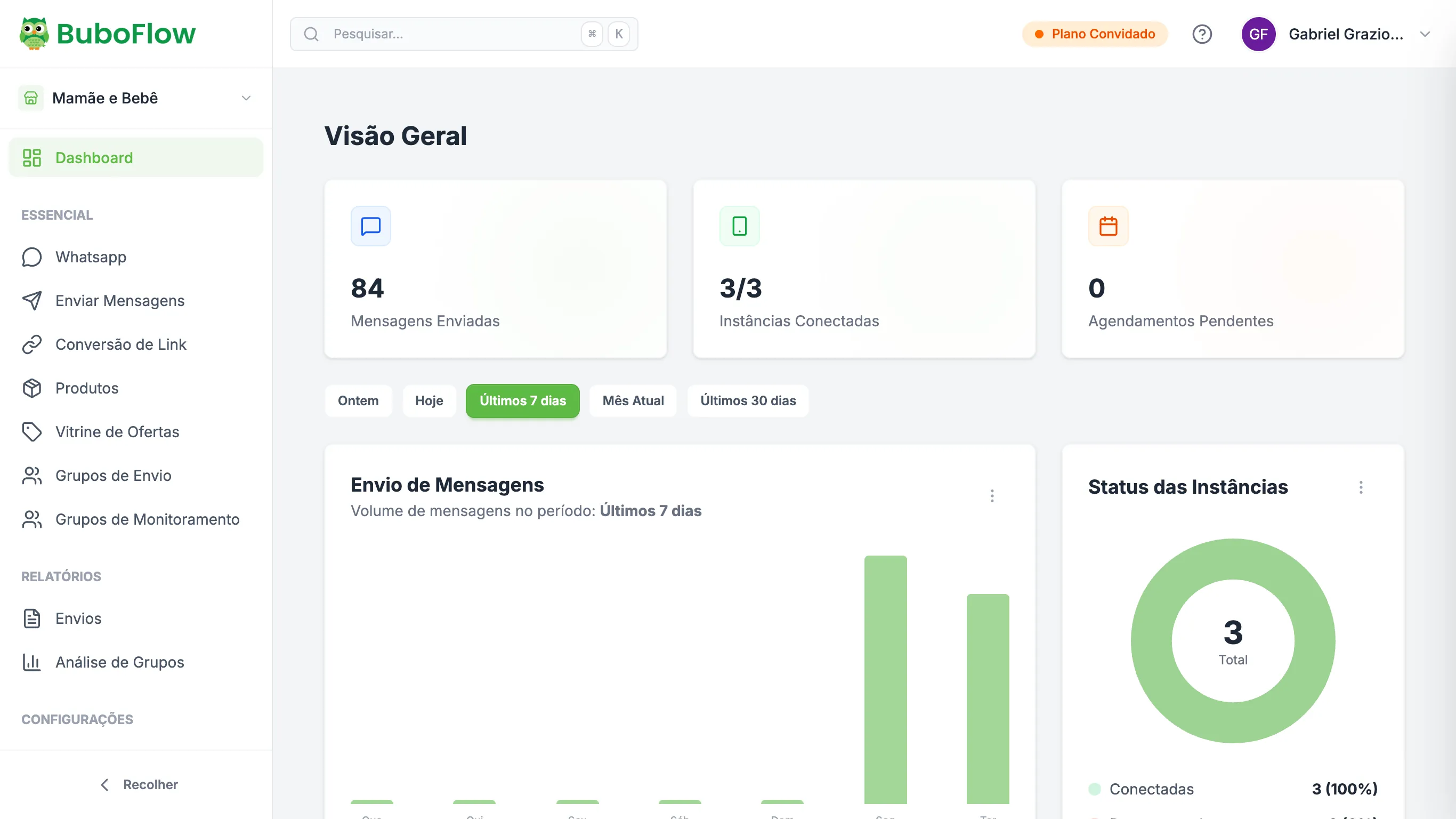The image size is (1456, 819).
Task: Open Análise de Grupos report
Action: pos(119,662)
